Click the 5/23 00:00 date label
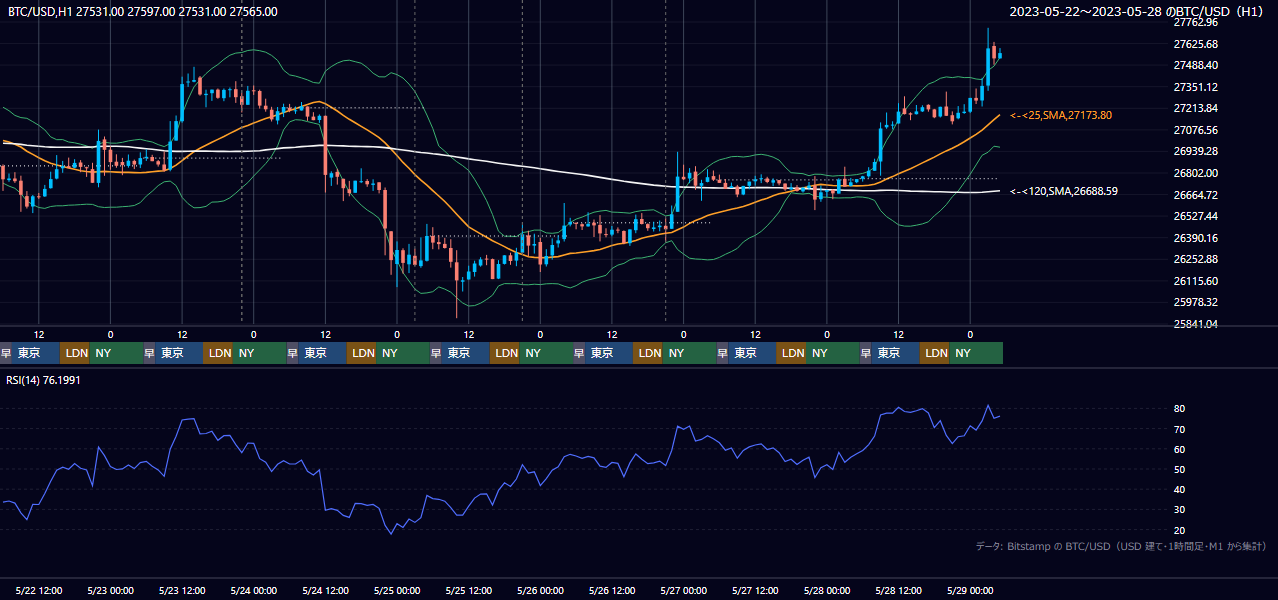The image size is (1278, 600). [x=110, y=590]
